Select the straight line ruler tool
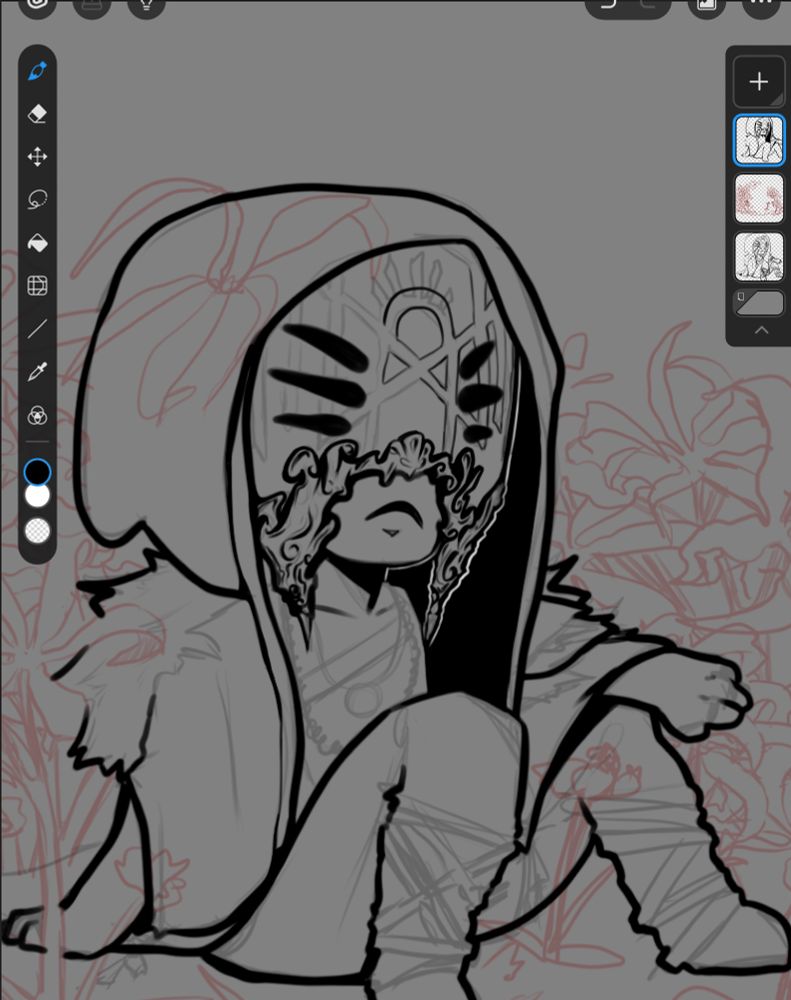The width and height of the screenshot is (791, 1000). tap(37, 329)
